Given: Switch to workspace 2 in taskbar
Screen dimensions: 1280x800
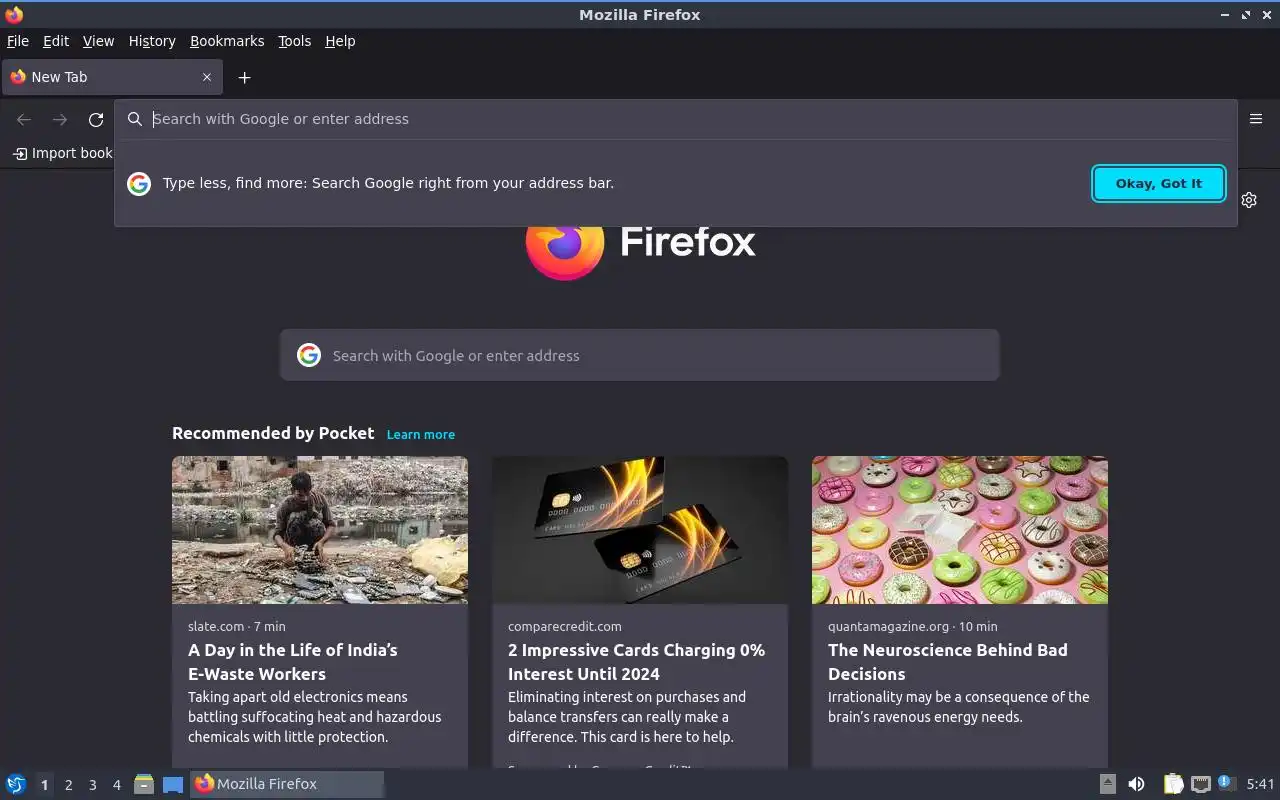Looking at the screenshot, I should tap(68, 785).
